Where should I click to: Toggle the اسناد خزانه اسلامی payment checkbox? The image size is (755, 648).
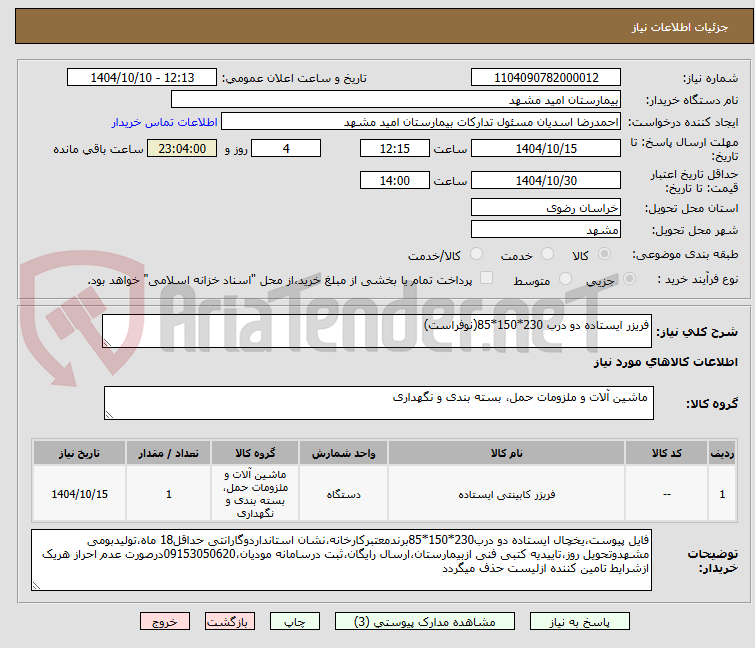click(487, 278)
